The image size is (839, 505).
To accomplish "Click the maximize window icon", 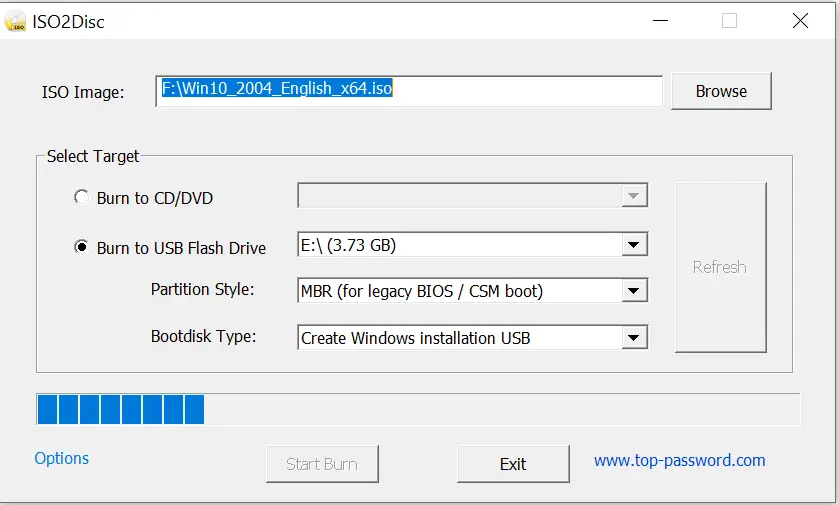I will click(x=729, y=21).
